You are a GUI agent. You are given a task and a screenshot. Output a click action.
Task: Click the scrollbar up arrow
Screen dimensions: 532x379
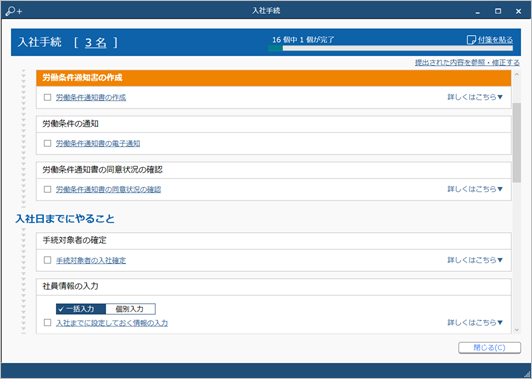pyautogui.click(x=516, y=74)
